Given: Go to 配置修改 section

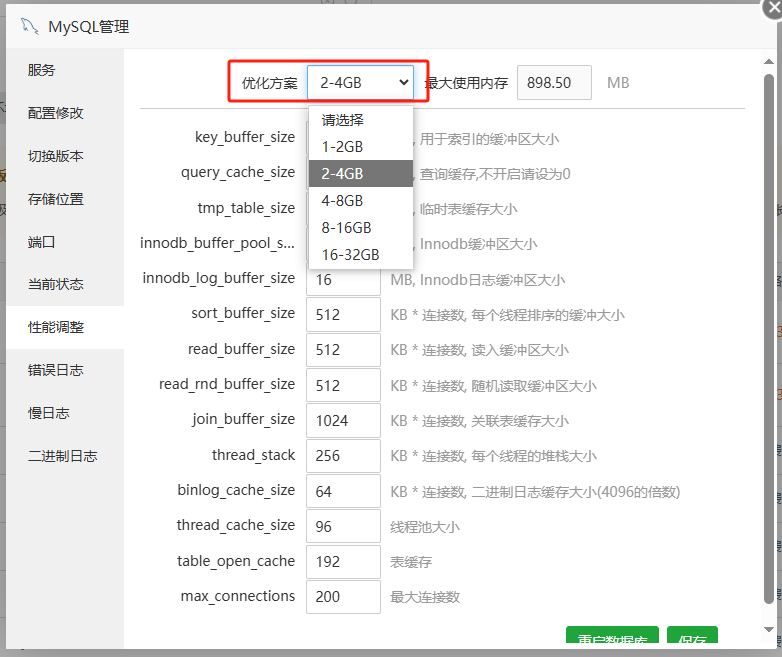Looking at the screenshot, I should point(65,113).
